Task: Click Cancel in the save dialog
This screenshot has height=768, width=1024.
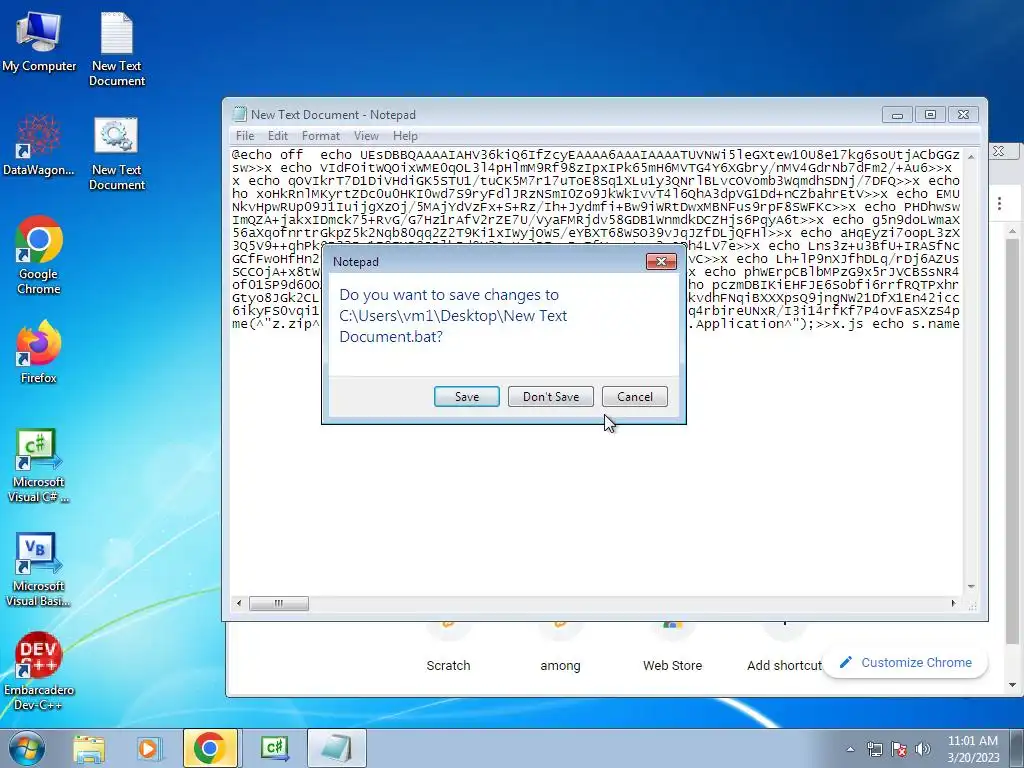Action: (635, 396)
